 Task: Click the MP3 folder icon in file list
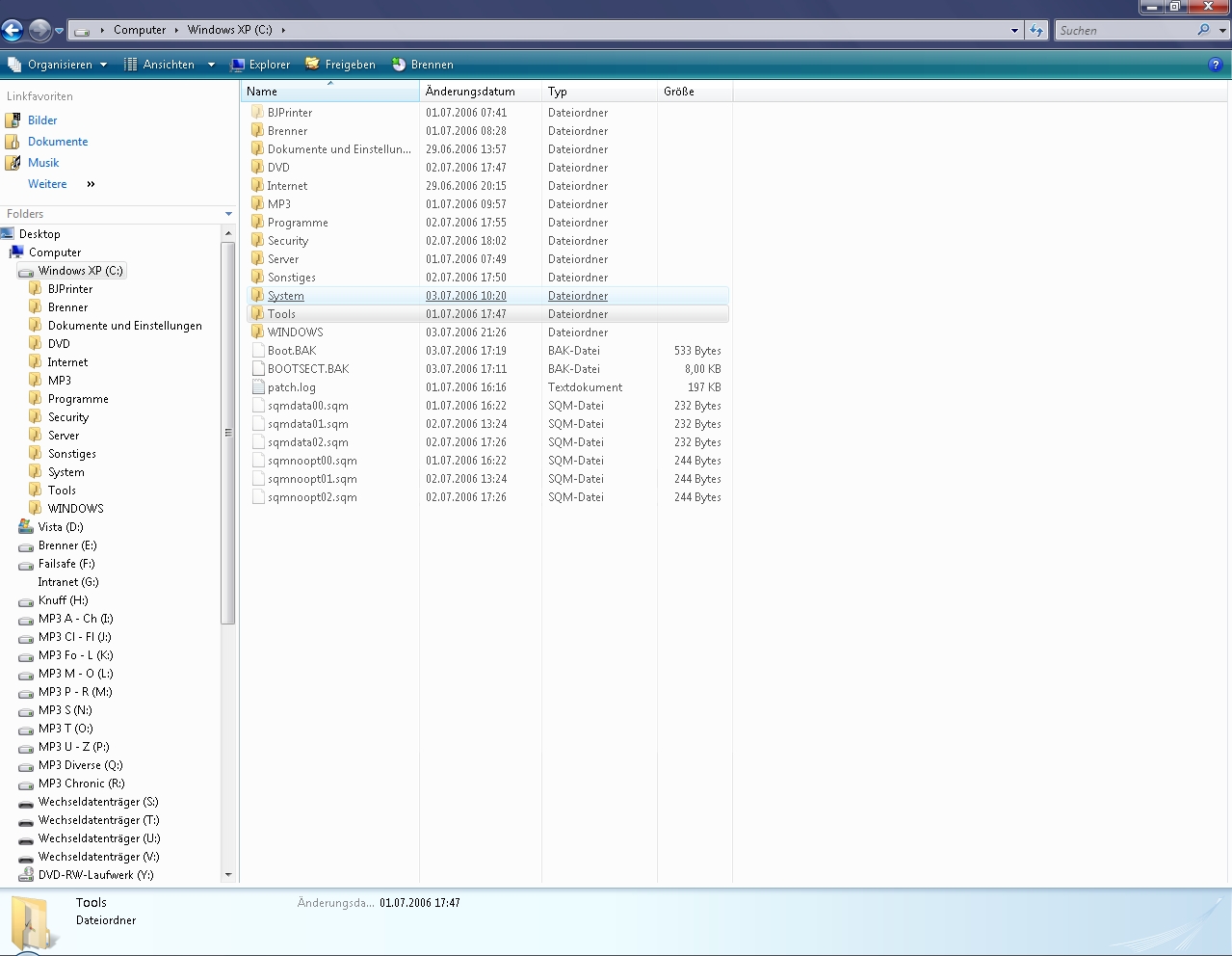pos(257,203)
